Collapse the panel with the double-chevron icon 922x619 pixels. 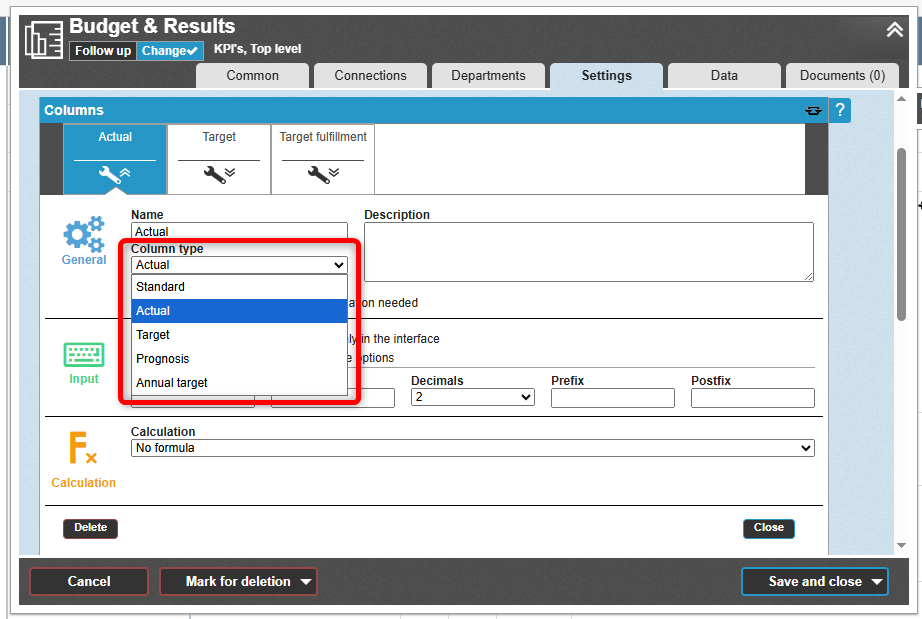point(895,30)
